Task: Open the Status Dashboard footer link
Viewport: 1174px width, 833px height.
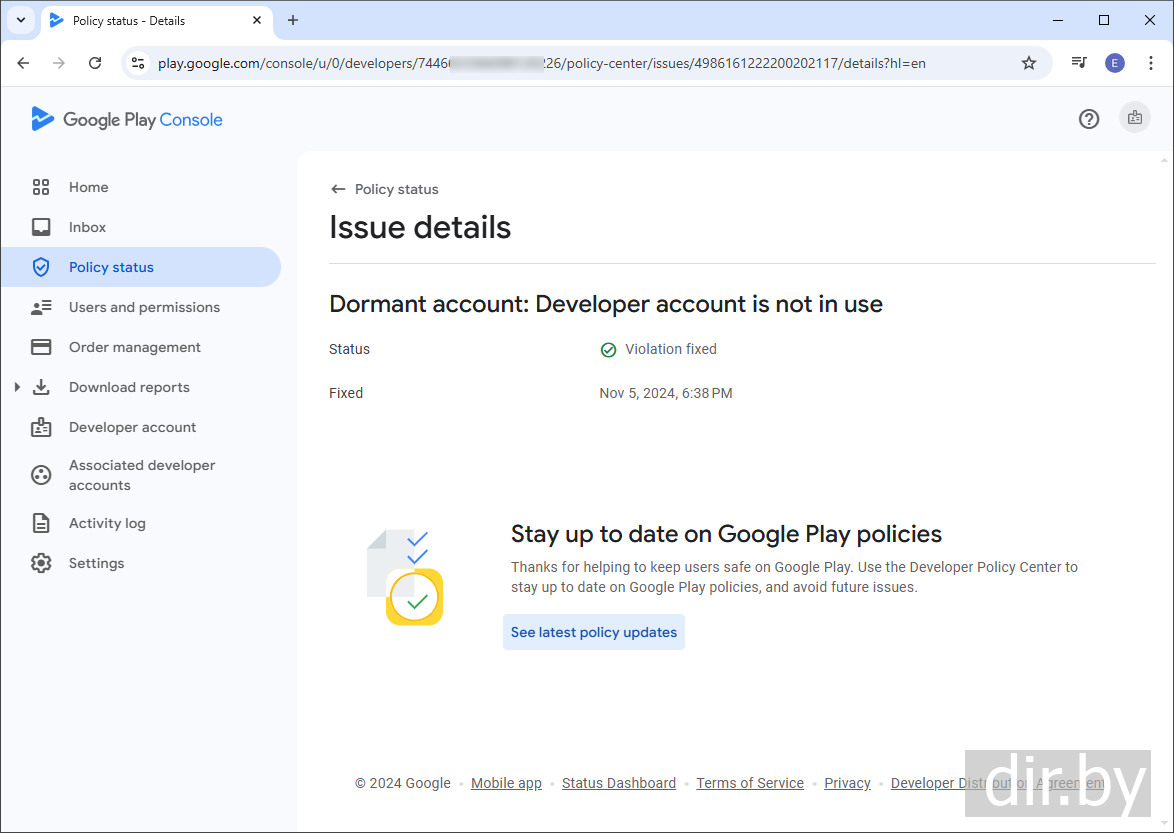Action: tap(618, 783)
